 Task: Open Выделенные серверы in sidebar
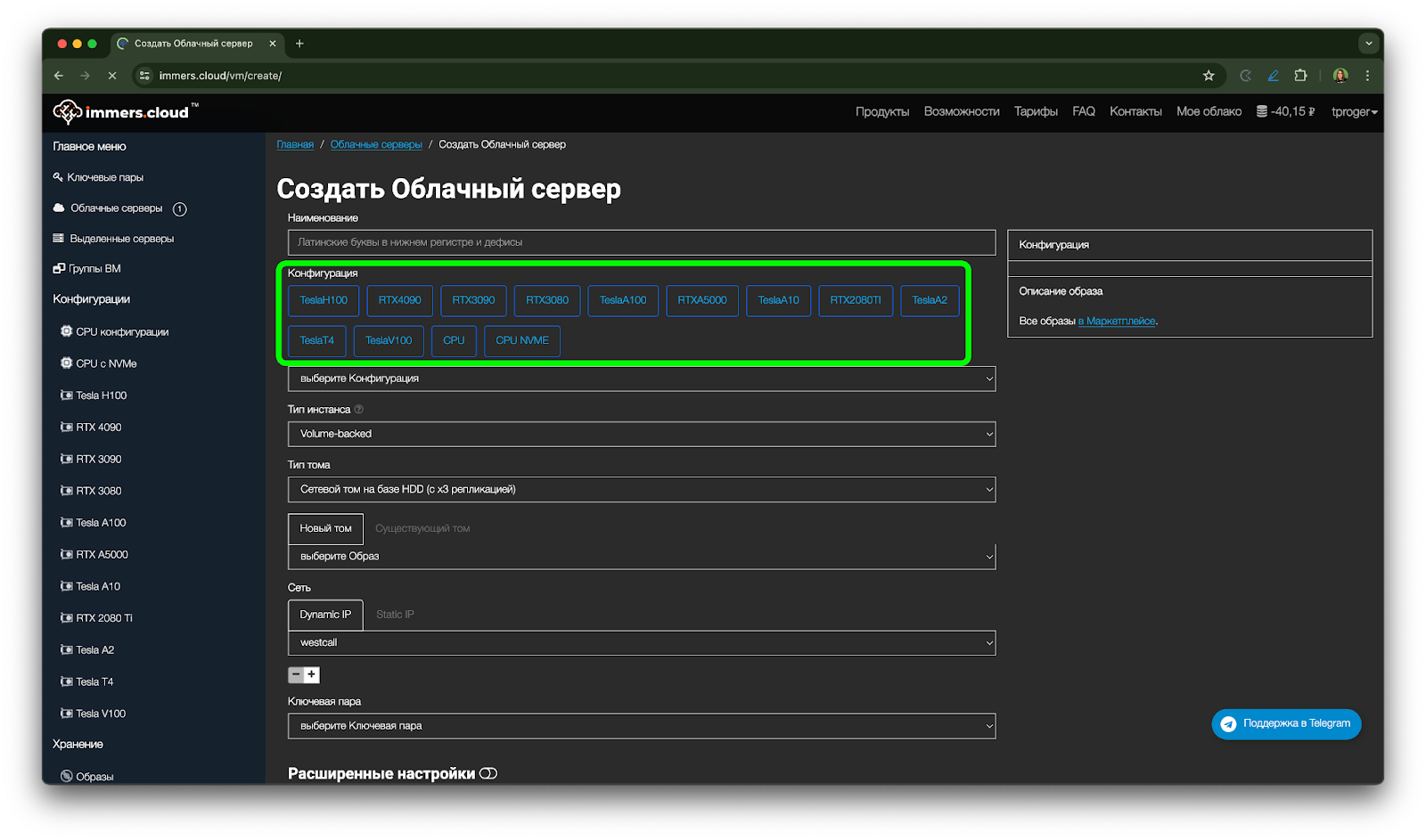pos(113,239)
